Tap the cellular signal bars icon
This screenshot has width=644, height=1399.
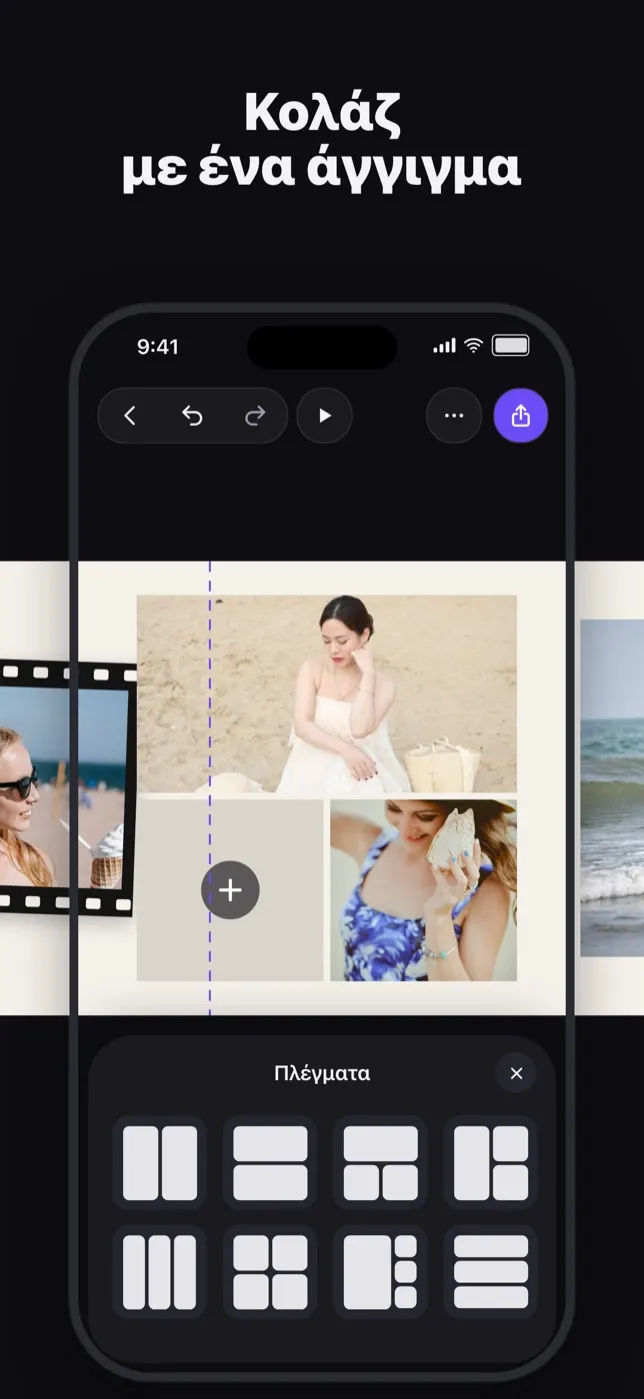pos(444,346)
